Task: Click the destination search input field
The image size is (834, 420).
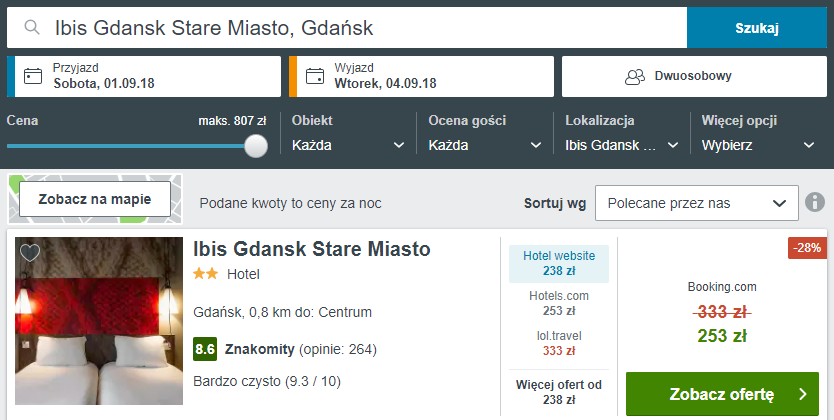Action: tap(347, 28)
